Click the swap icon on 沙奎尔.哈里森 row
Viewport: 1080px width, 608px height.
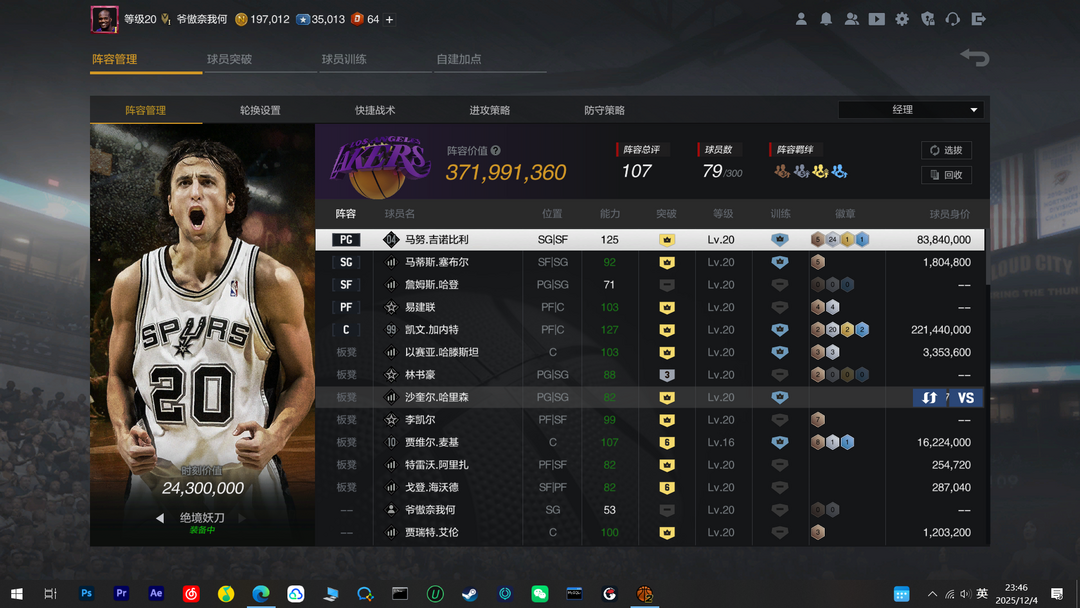pyautogui.click(x=930, y=397)
